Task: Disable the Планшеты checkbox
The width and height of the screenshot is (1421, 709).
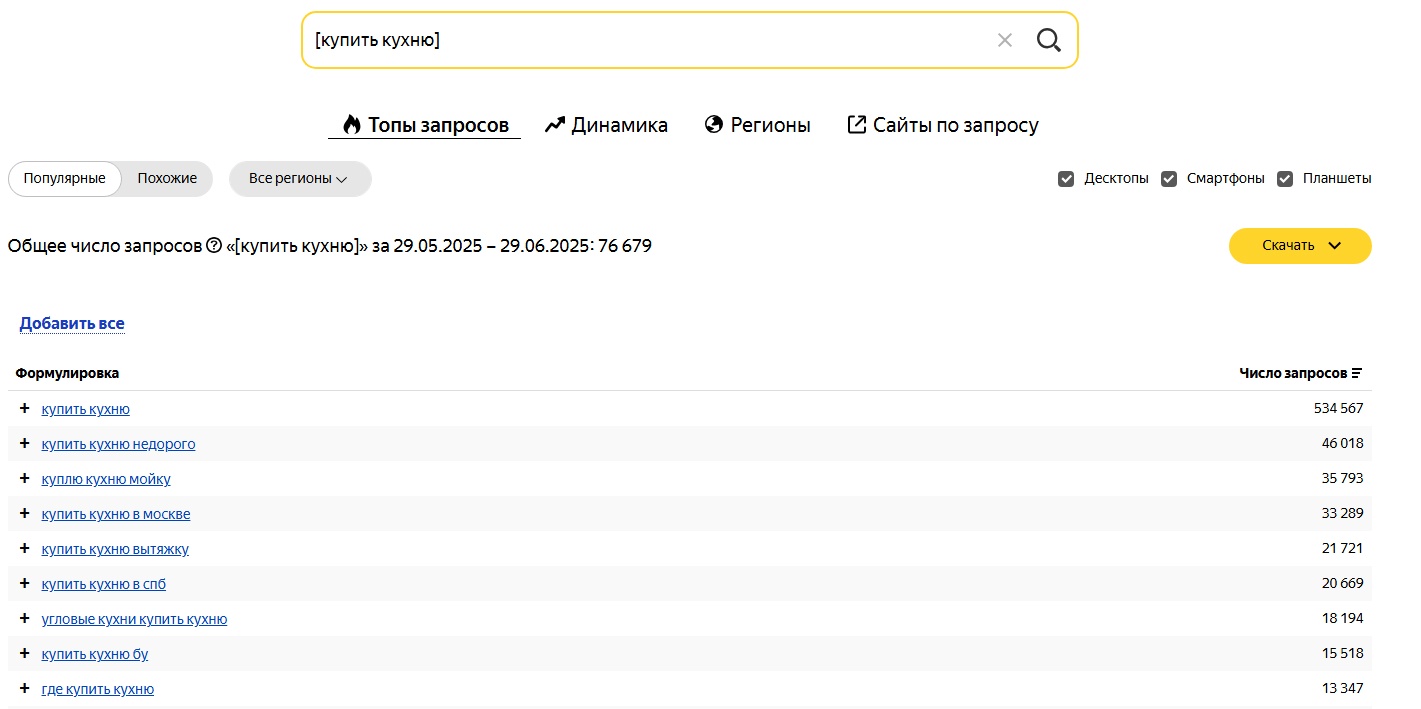Action: pos(1285,179)
